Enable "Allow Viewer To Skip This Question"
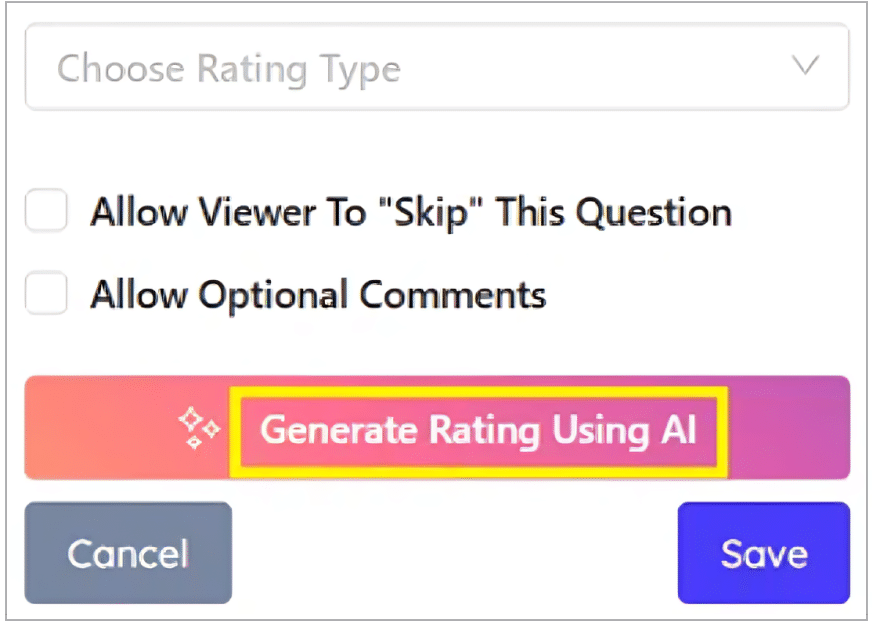Screen dimensions: 872x621 coord(46,211)
